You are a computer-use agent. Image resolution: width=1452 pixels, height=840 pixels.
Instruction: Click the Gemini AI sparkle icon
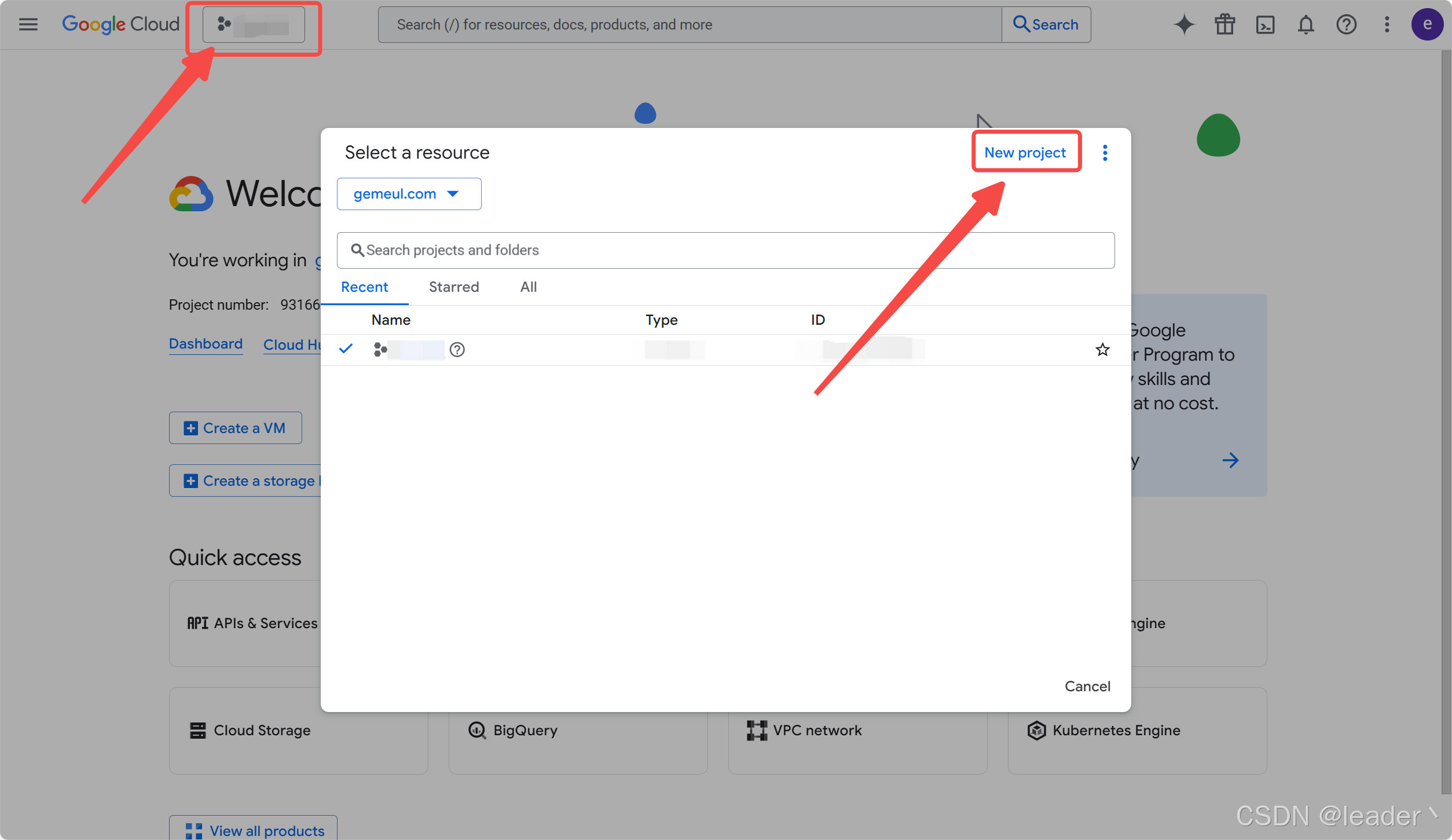coord(1184,24)
